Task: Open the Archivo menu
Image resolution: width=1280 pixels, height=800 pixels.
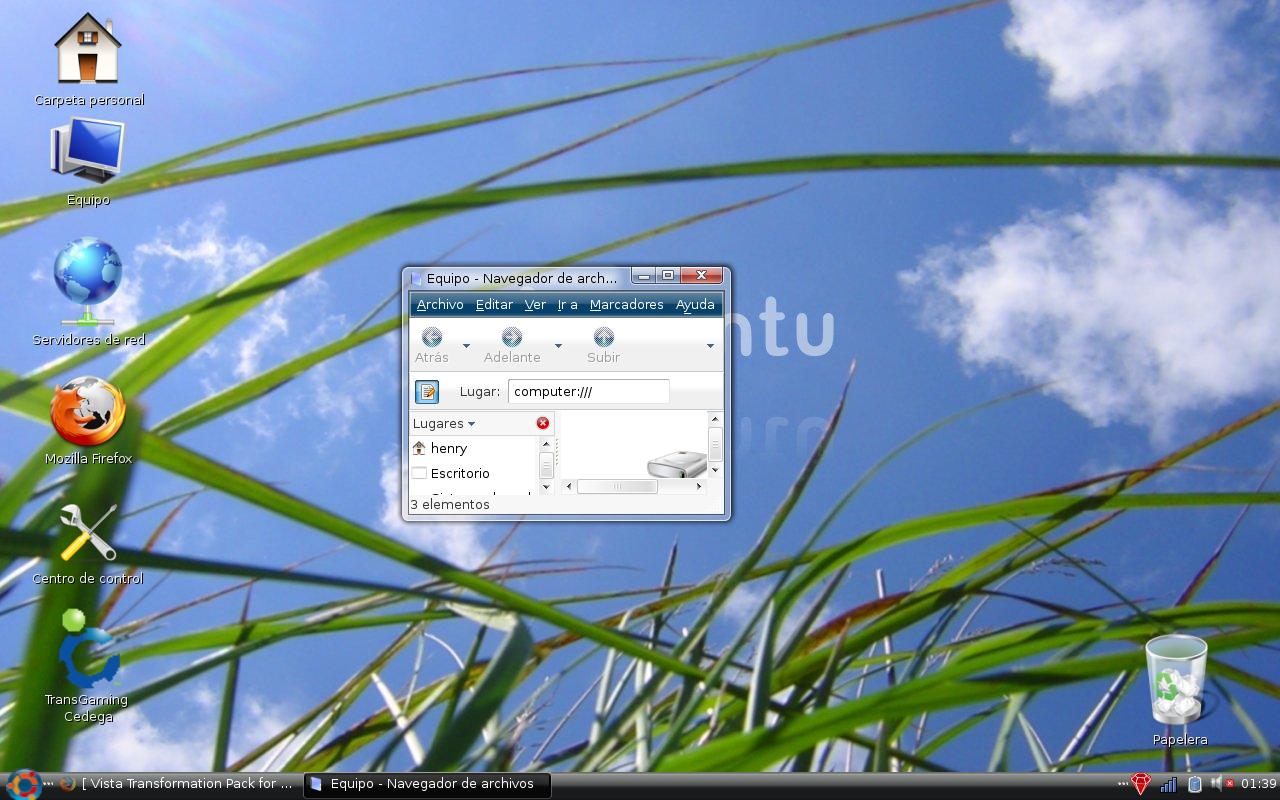Action: click(440, 304)
